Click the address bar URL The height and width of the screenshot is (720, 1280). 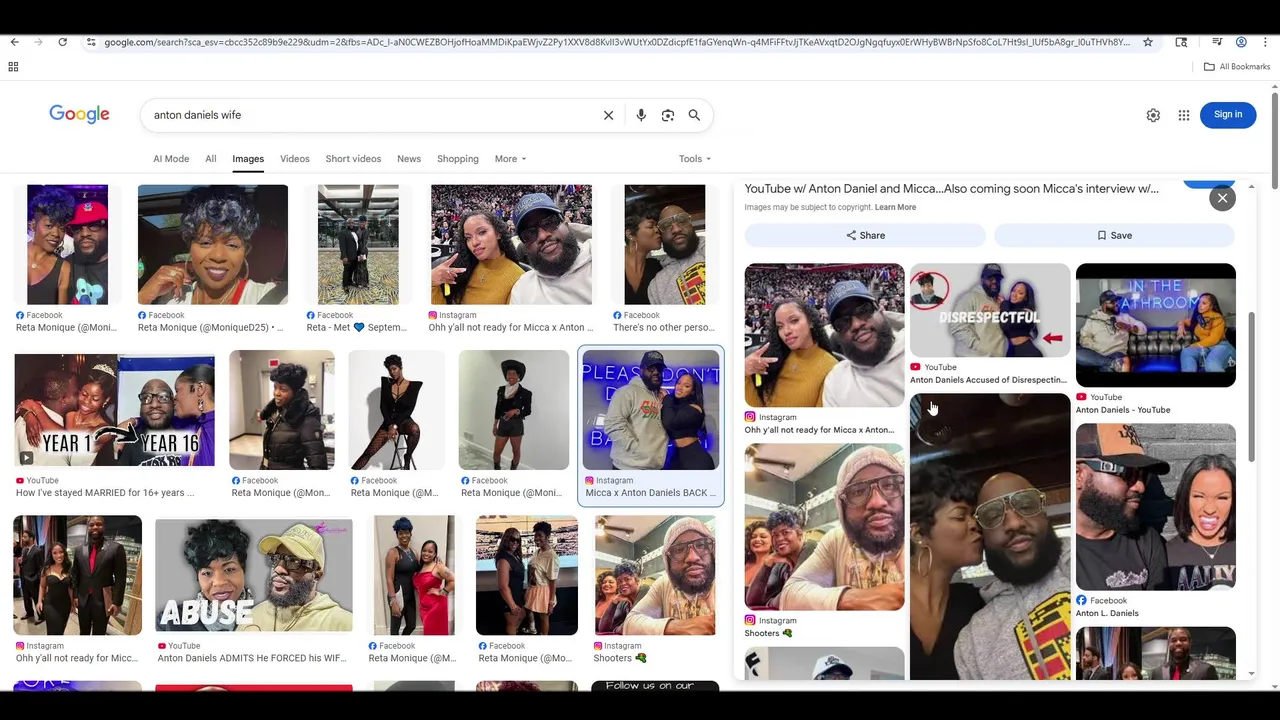(x=617, y=42)
